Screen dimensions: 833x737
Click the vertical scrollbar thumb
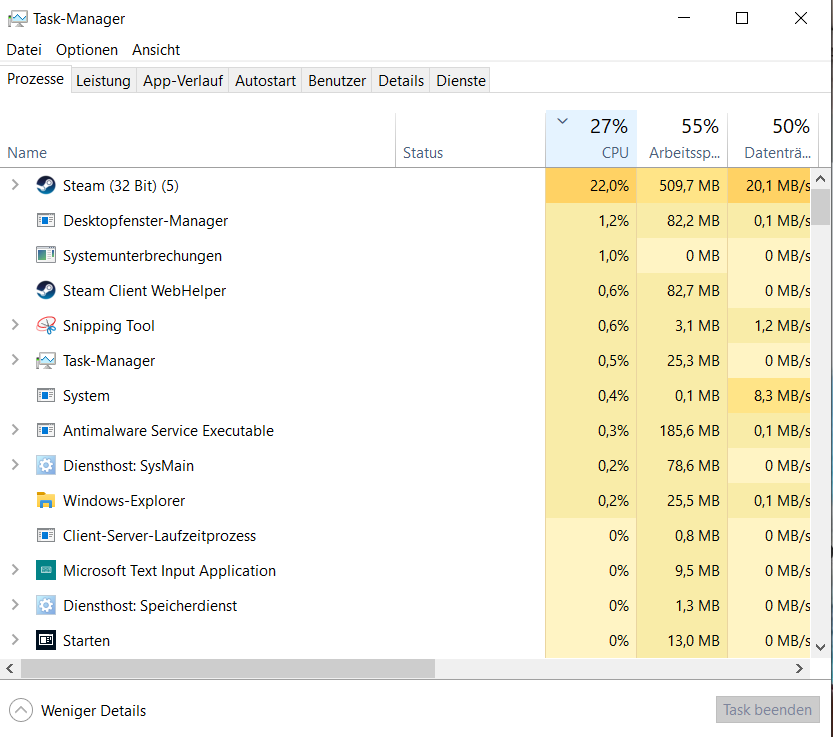click(820, 207)
